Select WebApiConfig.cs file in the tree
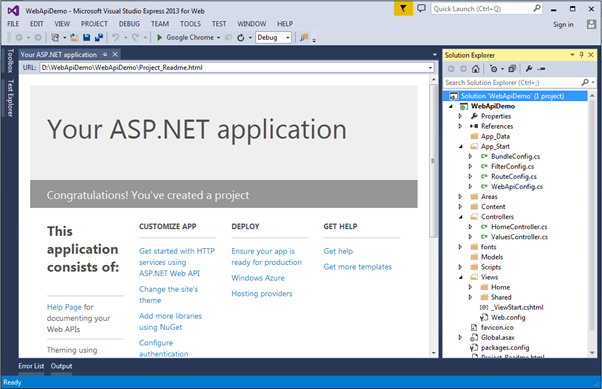The image size is (602, 389). coord(516,187)
